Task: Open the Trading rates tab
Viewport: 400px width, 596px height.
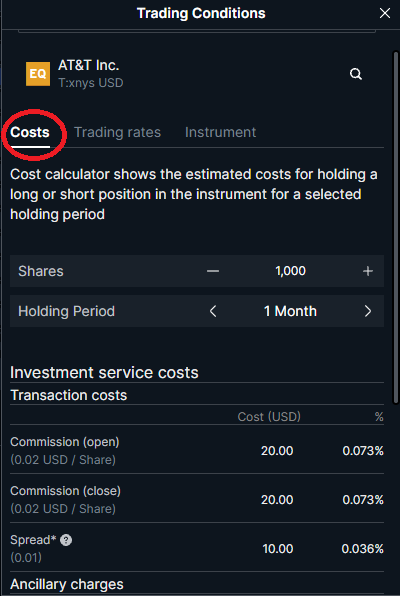Action: tap(117, 132)
